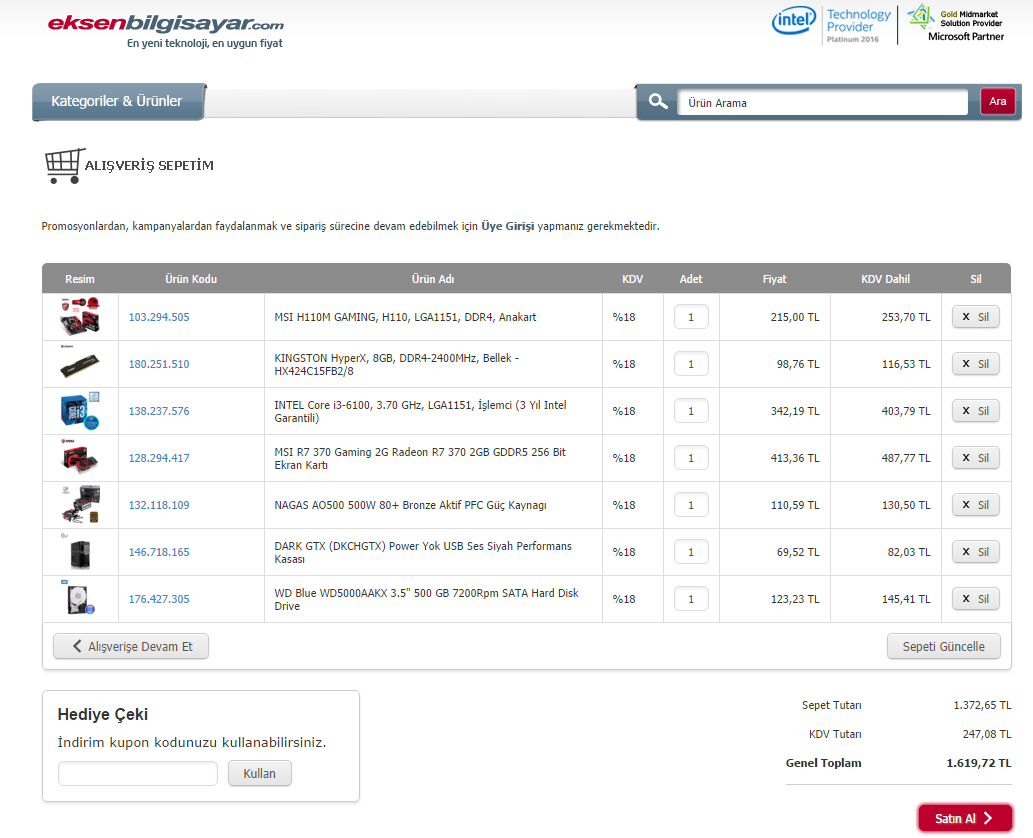The image size is (1033, 838).
Task: Click quantity field for MSI H110M GAMING
Action: pyautogui.click(x=691, y=317)
